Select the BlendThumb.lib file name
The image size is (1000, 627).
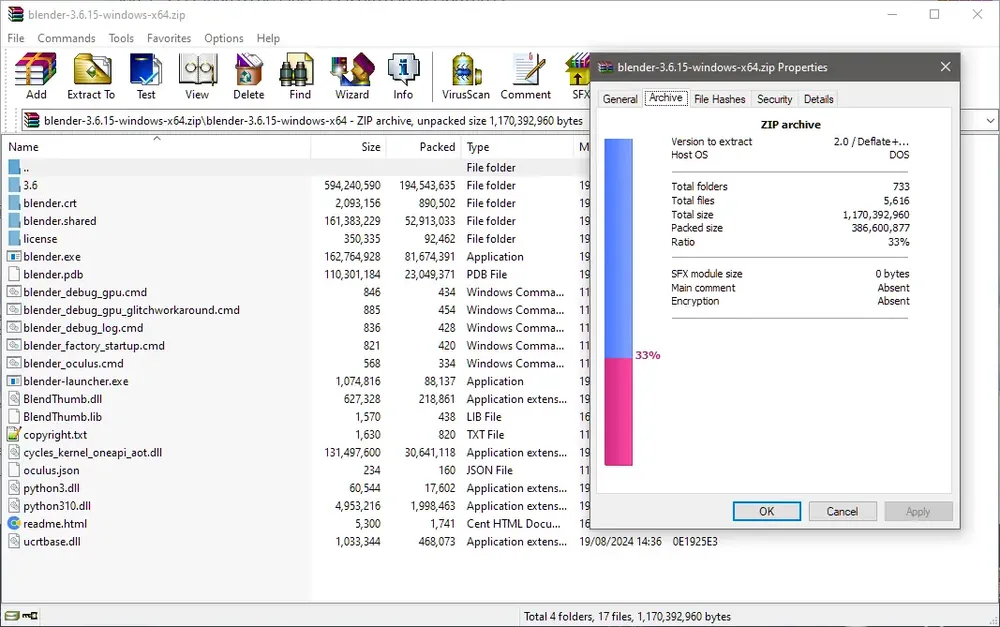62,417
